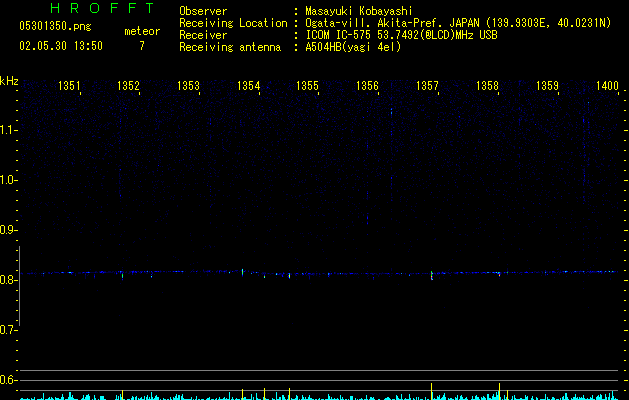Select the ICOM IC-575 receiver text

tap(401, 35)
